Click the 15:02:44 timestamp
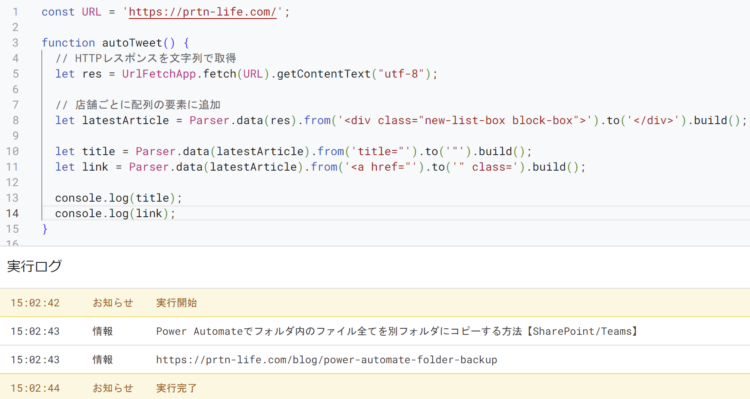The height and width of the screenshot is (399, 750). coord(35,388)
